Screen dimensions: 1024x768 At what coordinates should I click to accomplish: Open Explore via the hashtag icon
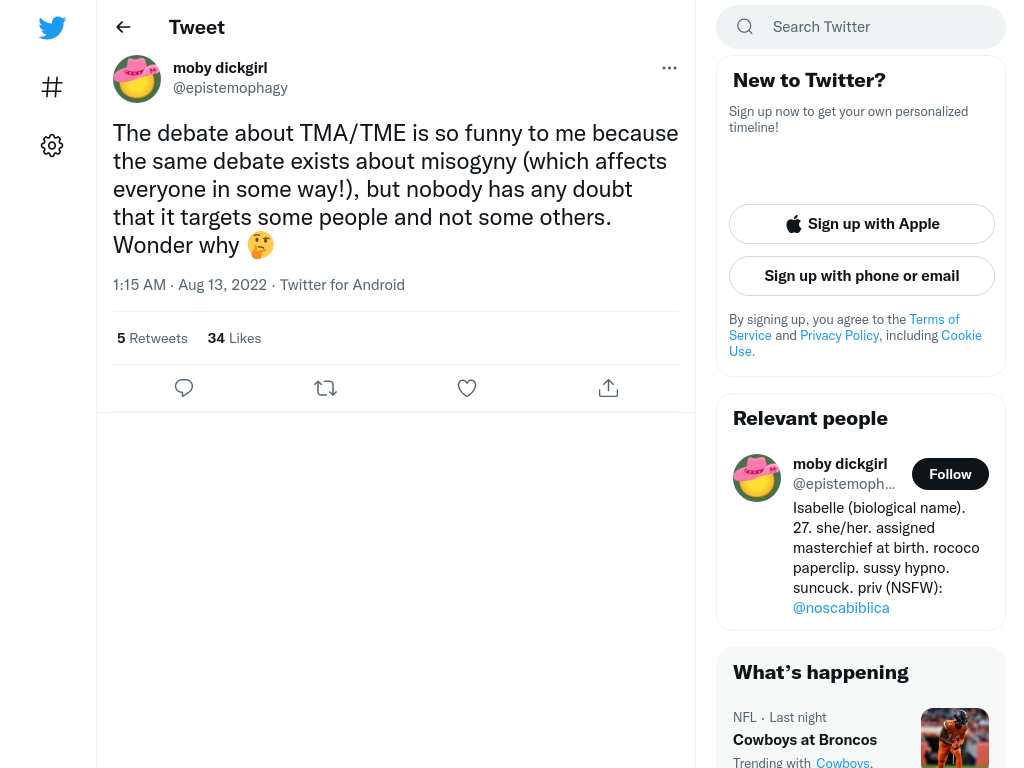(52, 87)
